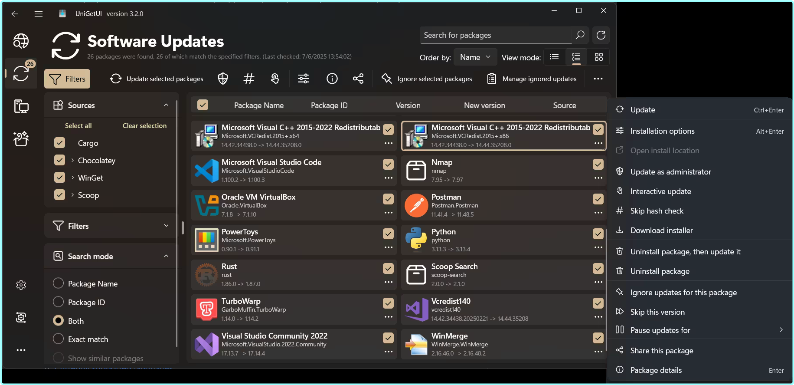
Task: Select the TurboWarp package card
Action: [294, 310]
